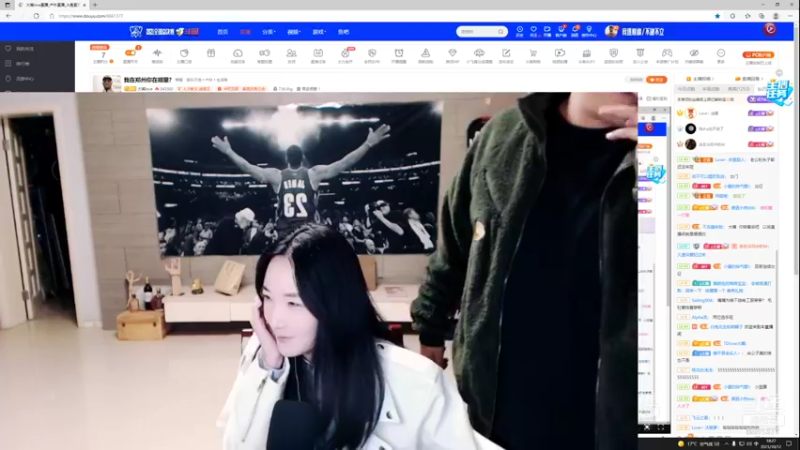Click the user avatar in header

click(611, 32)
